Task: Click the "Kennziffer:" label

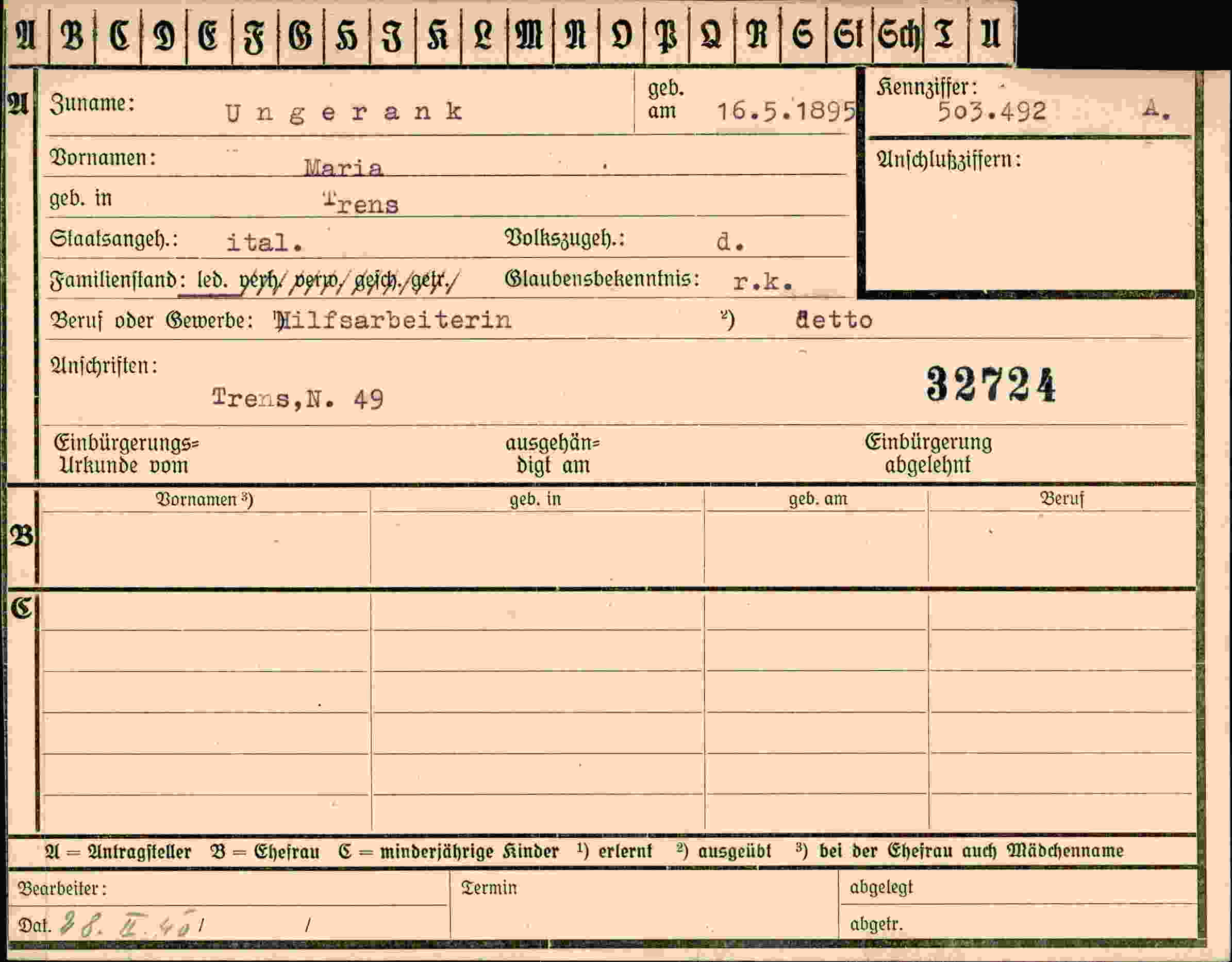Action: click(x=927, y=88)
